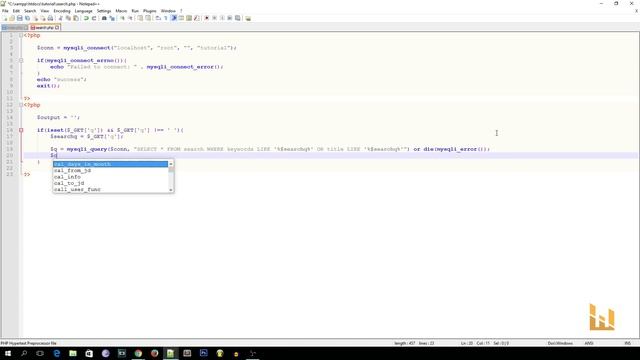The height and width of the screenshot is (360, 640).
Task: Open Chrome from the taskbar
Action: [x=138, y=353]
